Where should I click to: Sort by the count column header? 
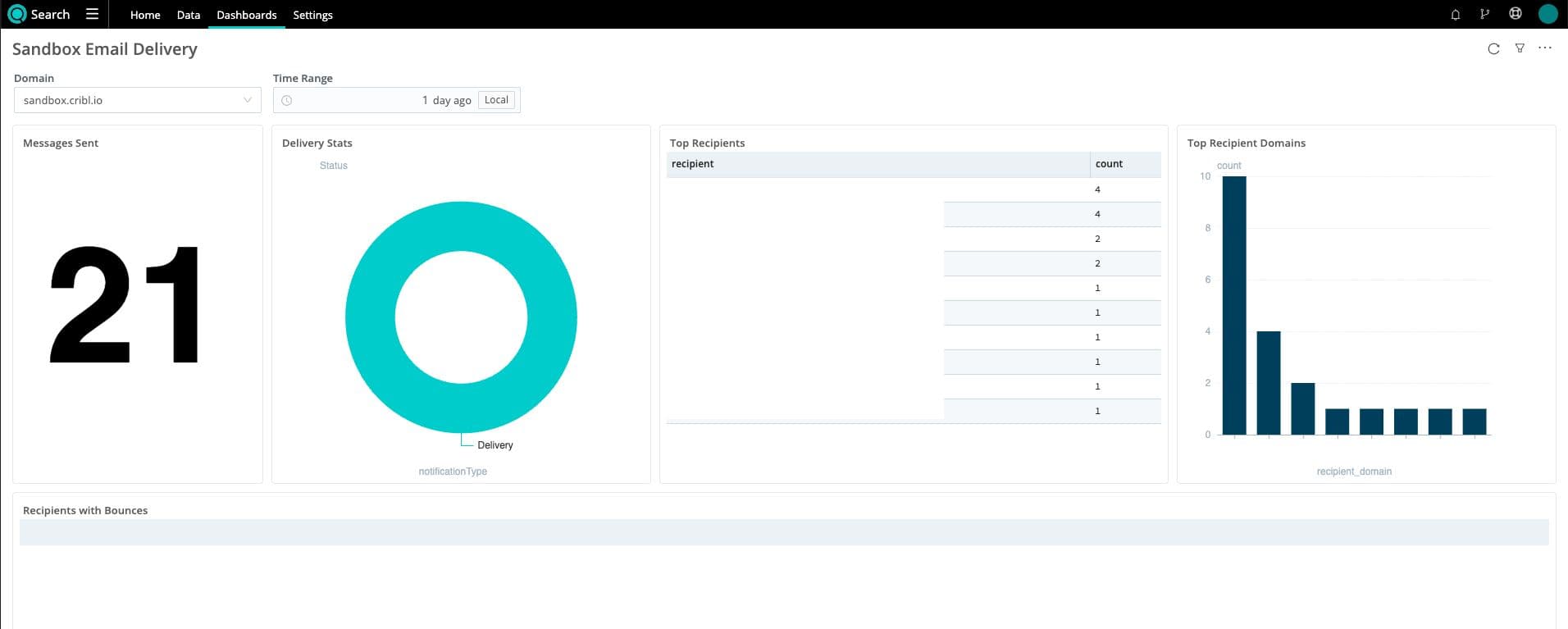coord(1109,164)
